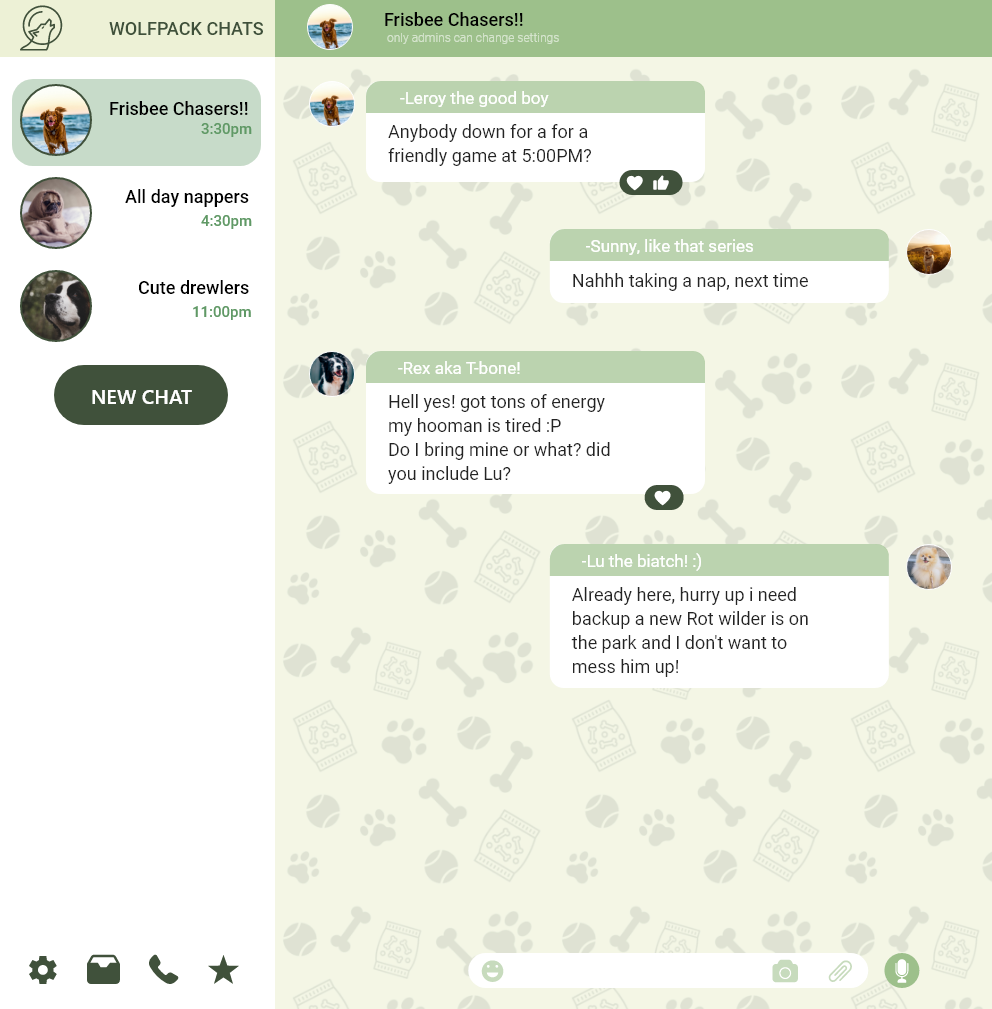Click Leroy's dog avatar beside his message
Viewport: 992px width, 1009px height.
[x=332, y=104]
